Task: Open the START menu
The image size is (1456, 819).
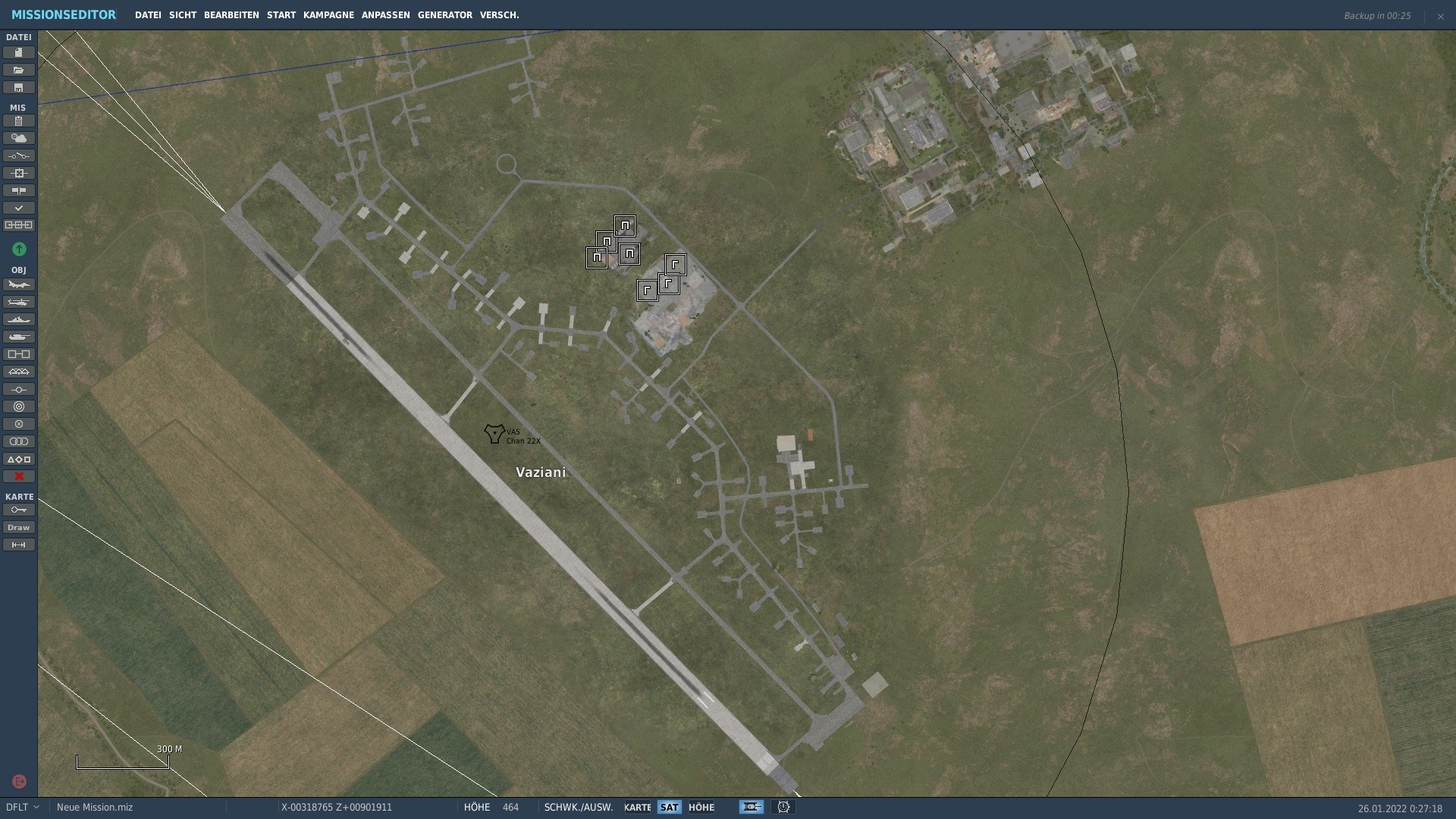Action: point(281,15)
